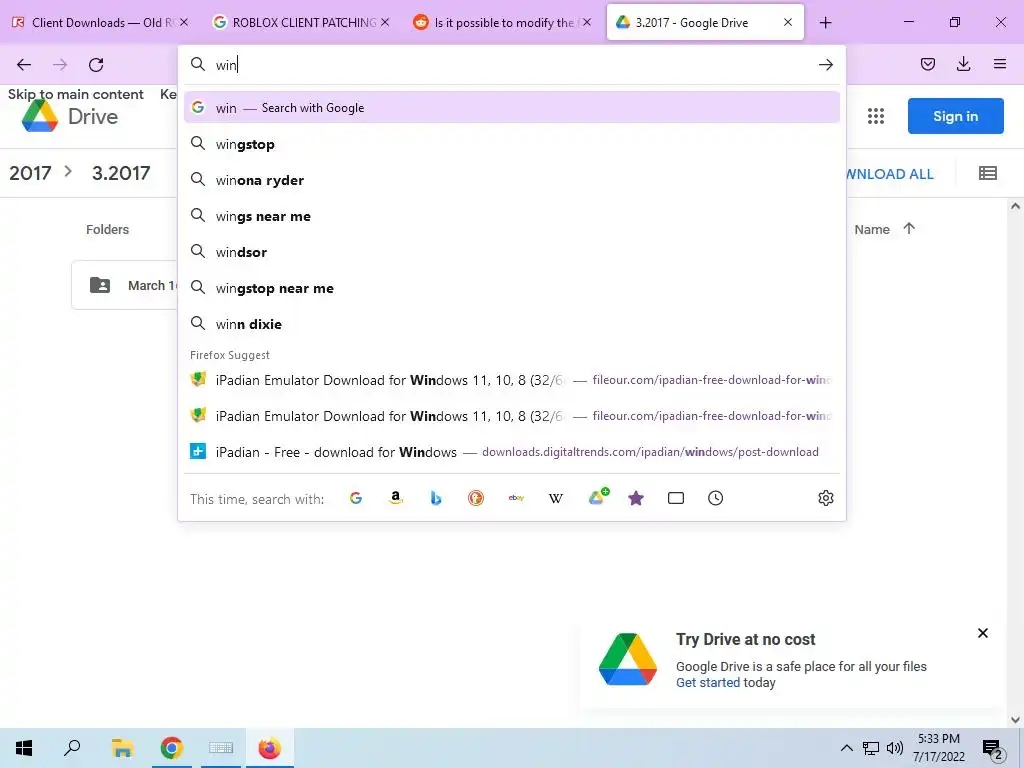Open the first iPadian Emulator fileour.com suggestion
Screen dimensions: 1024x768
click(511, 380)
